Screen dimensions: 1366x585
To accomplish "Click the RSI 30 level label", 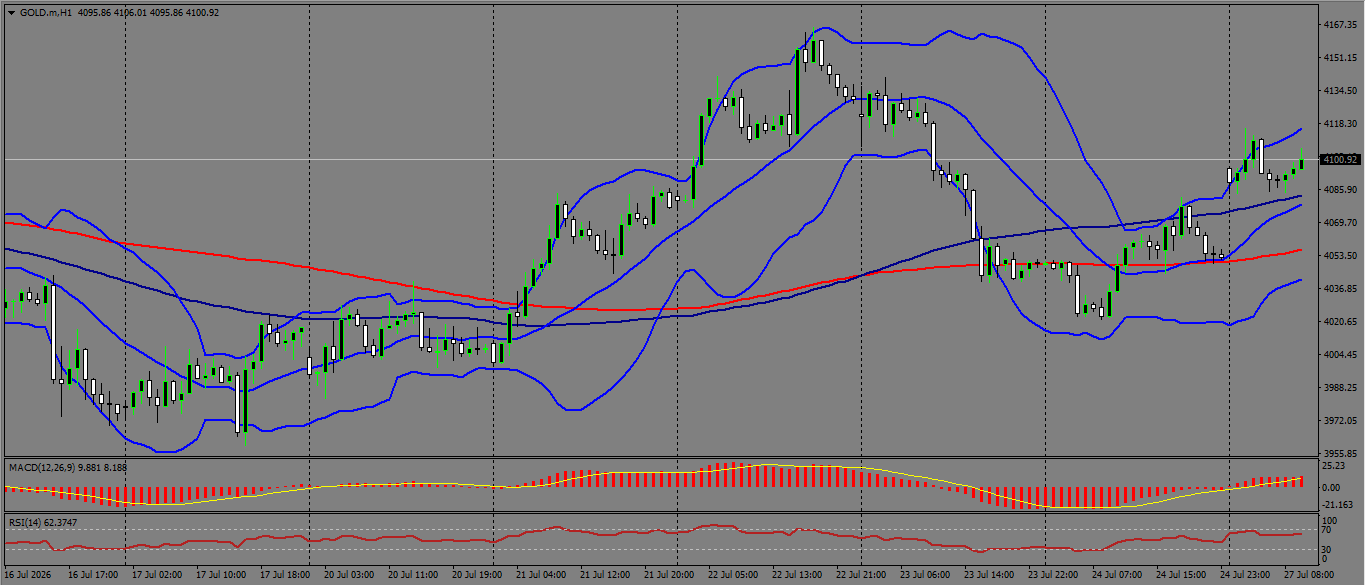I will tap(1327, 549).
